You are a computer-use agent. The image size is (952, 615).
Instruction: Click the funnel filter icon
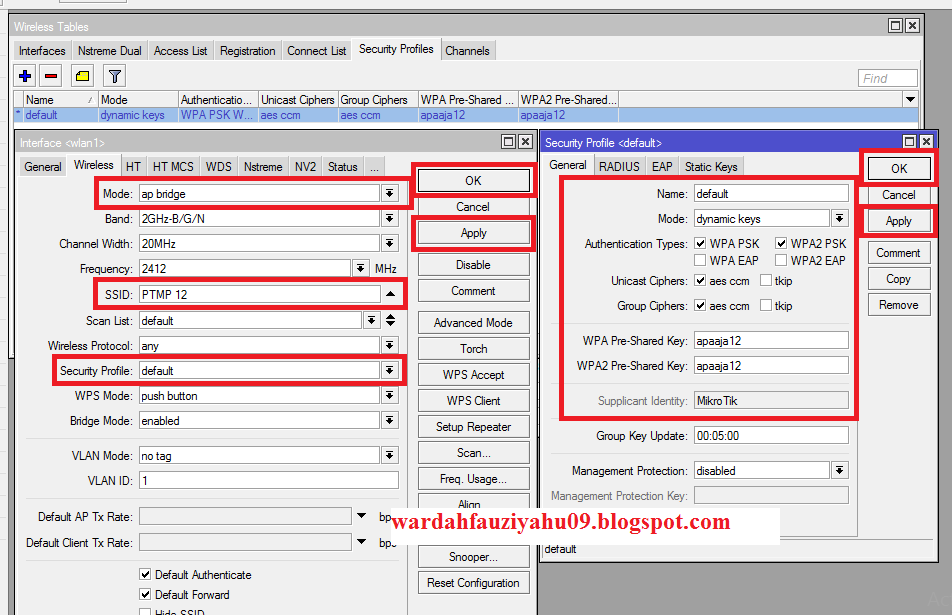click(114, 76)
